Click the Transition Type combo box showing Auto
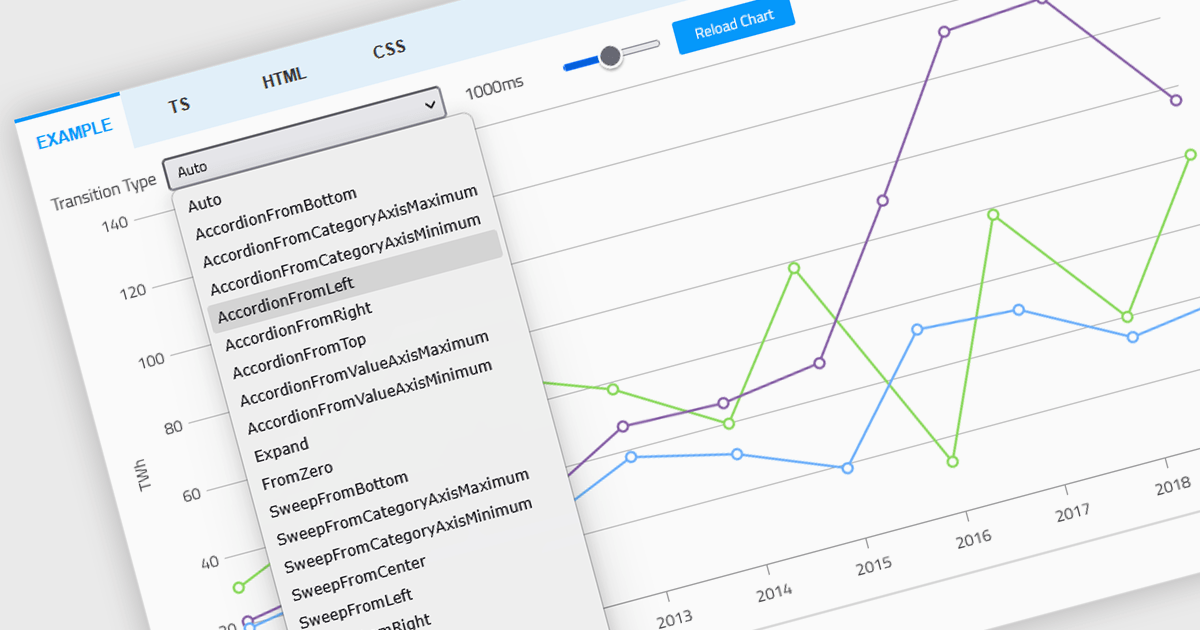 tap(304, 137)
